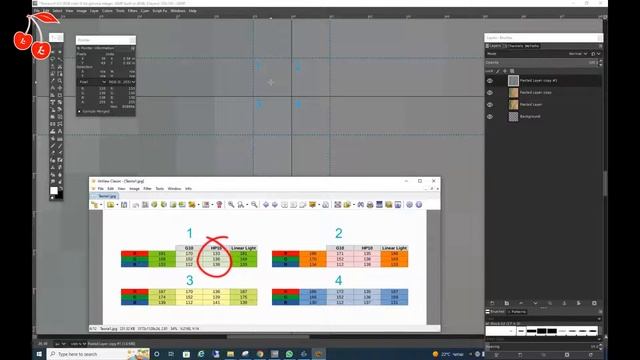
Task: Open the unit dropdown in GIMP status bar
Action: [x=60, y=344]
